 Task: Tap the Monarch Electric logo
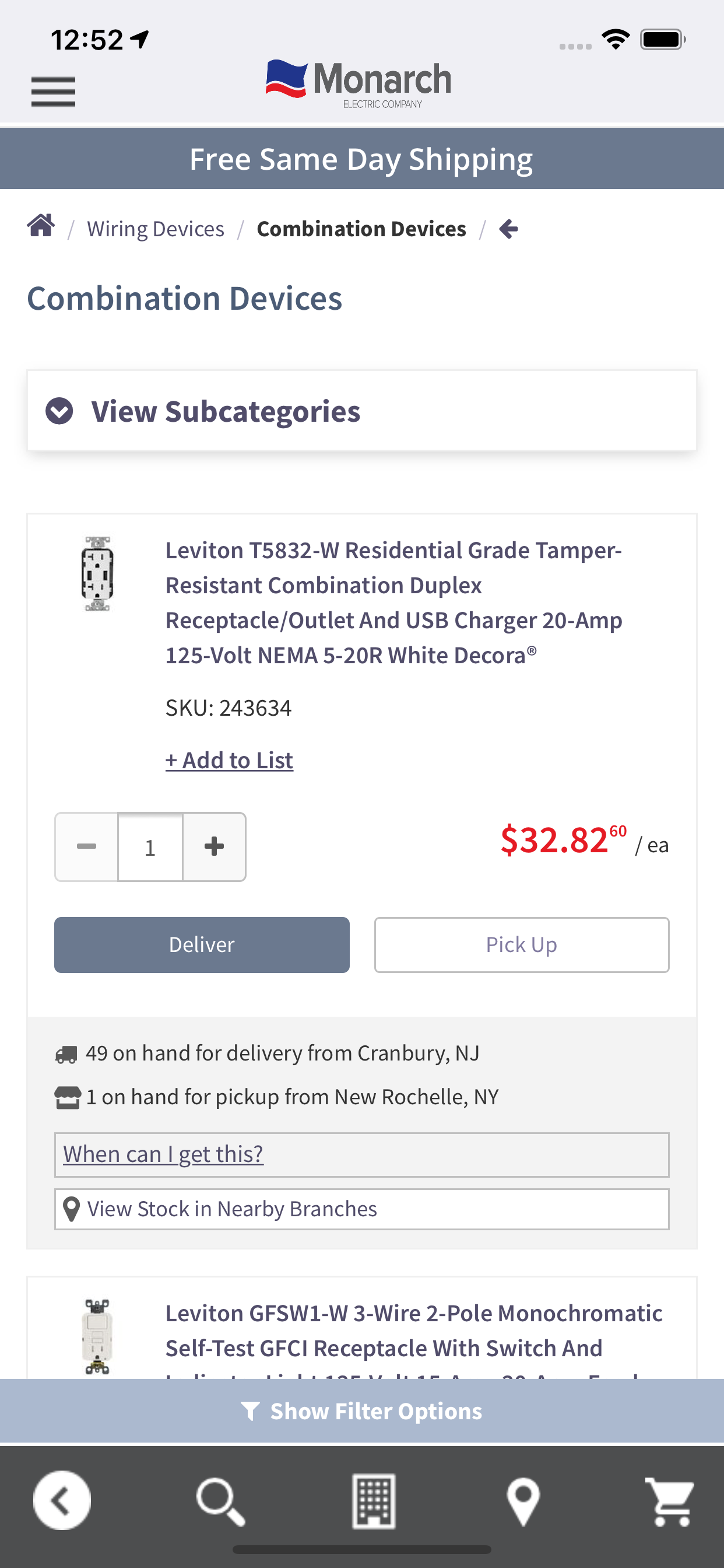click(359, 84)
